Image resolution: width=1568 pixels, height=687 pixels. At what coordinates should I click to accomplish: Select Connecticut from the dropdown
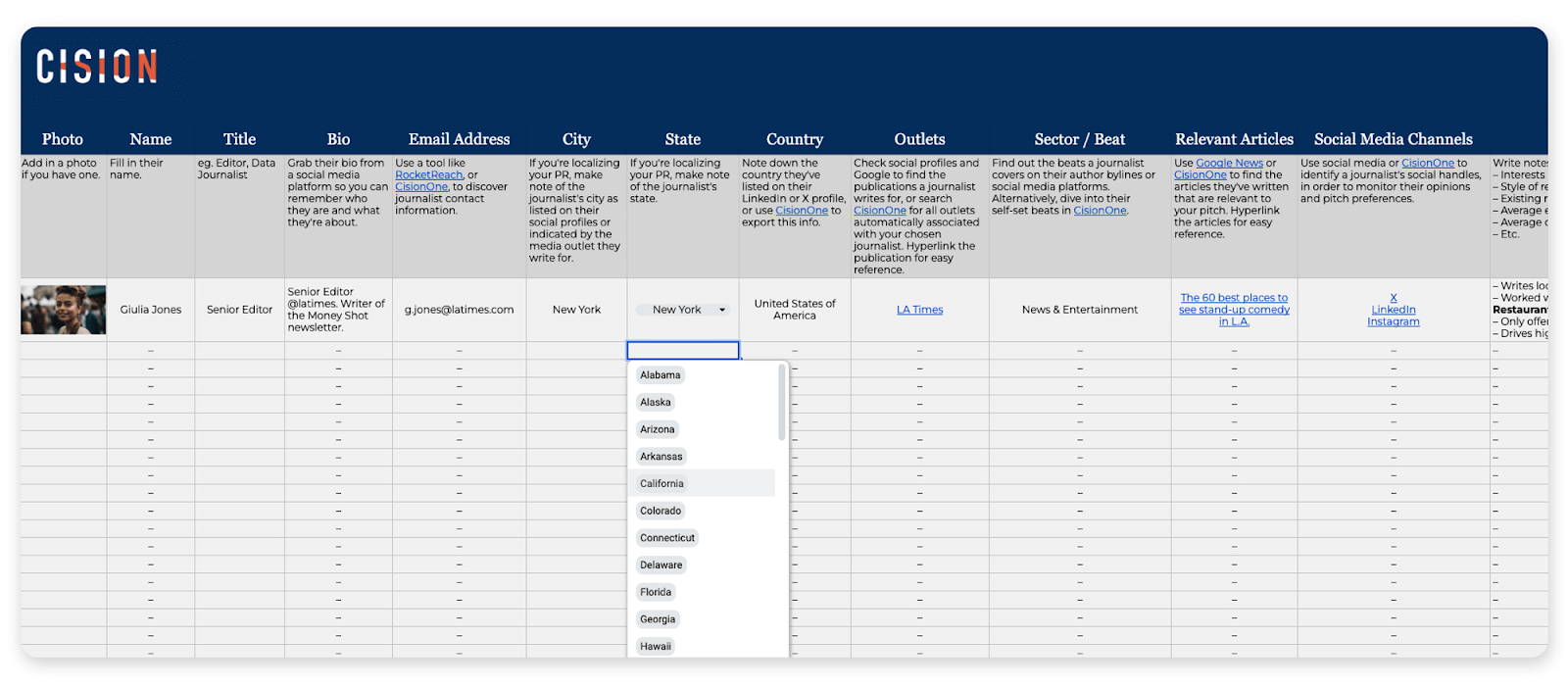tap(666, 538)
